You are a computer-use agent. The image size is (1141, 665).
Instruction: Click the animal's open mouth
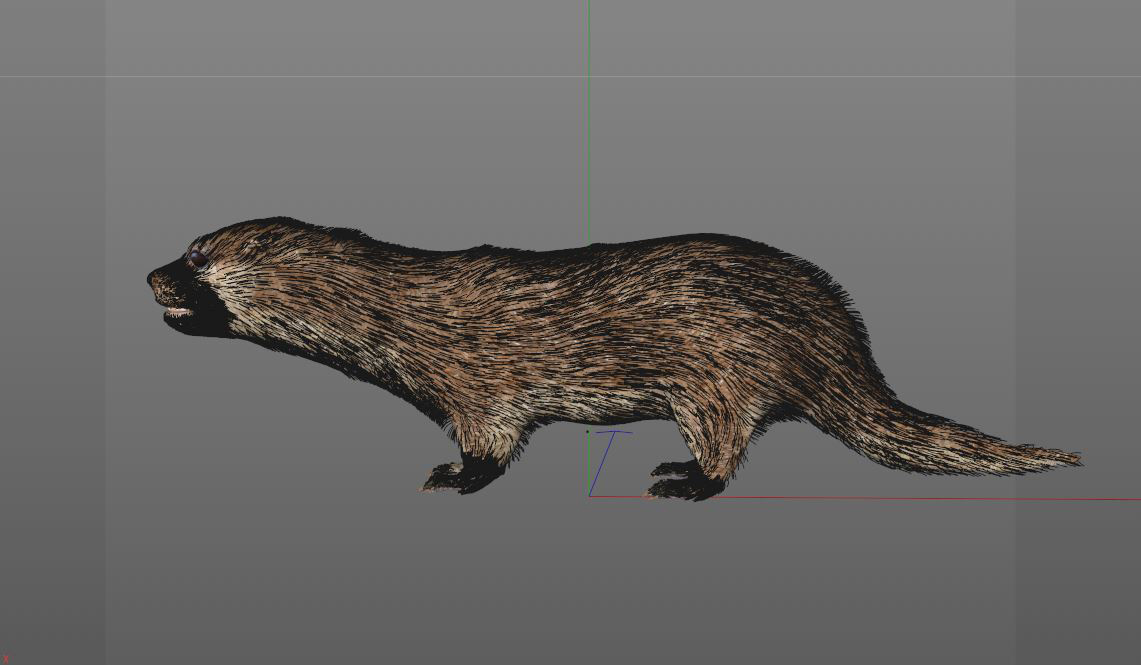178,313
